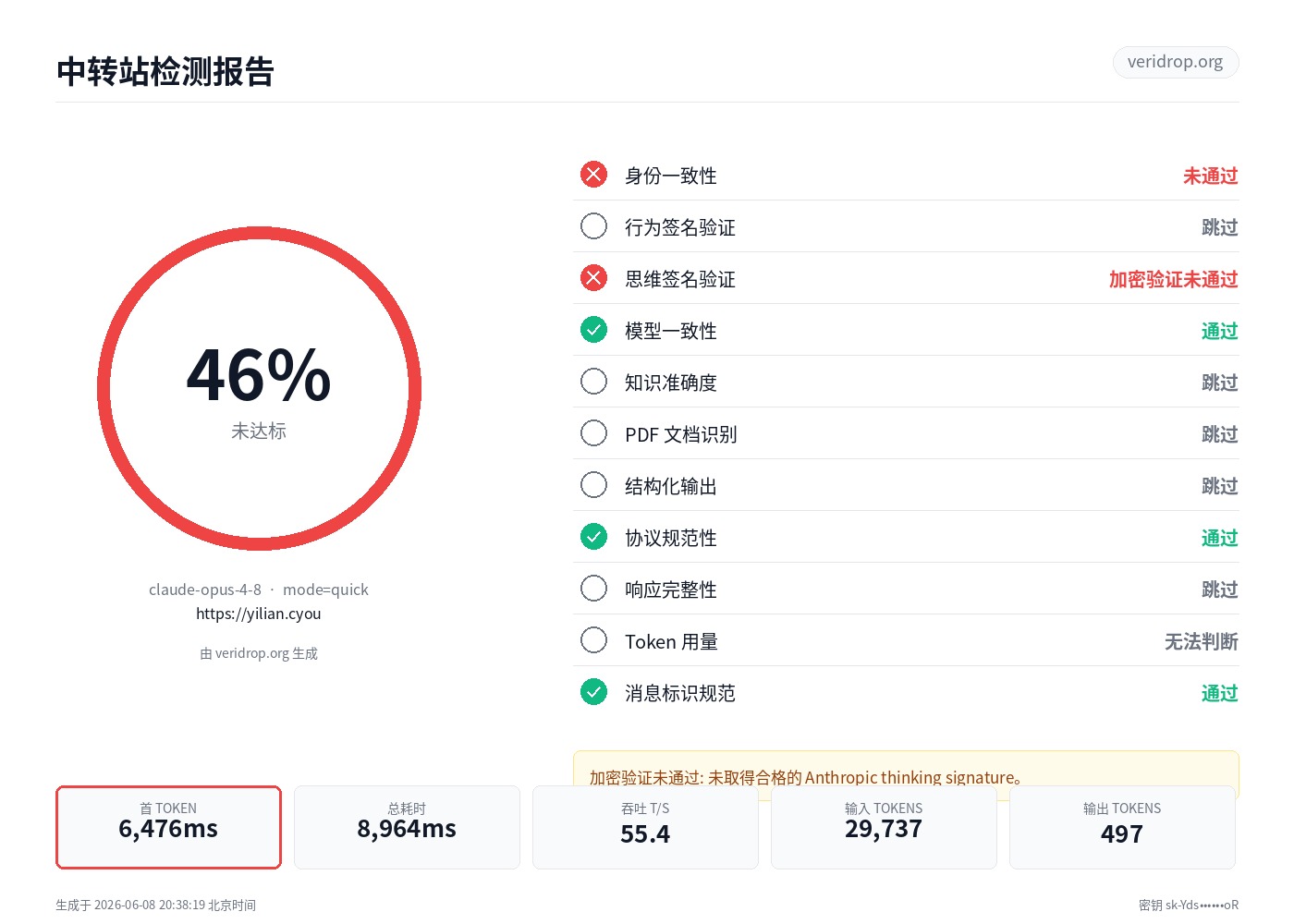Click empty circle icon beside 行为签名验证
This screenshot has height=924, width=1294.
coord(593,226)
